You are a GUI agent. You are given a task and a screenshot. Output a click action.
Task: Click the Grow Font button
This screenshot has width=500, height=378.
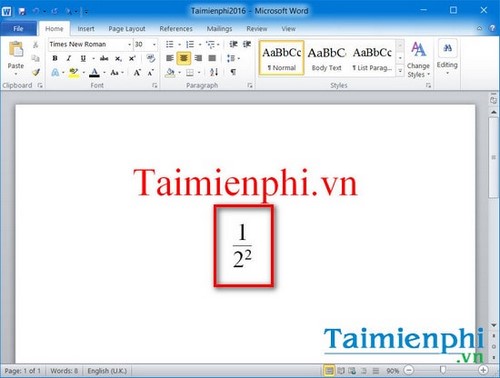(137, 72)
